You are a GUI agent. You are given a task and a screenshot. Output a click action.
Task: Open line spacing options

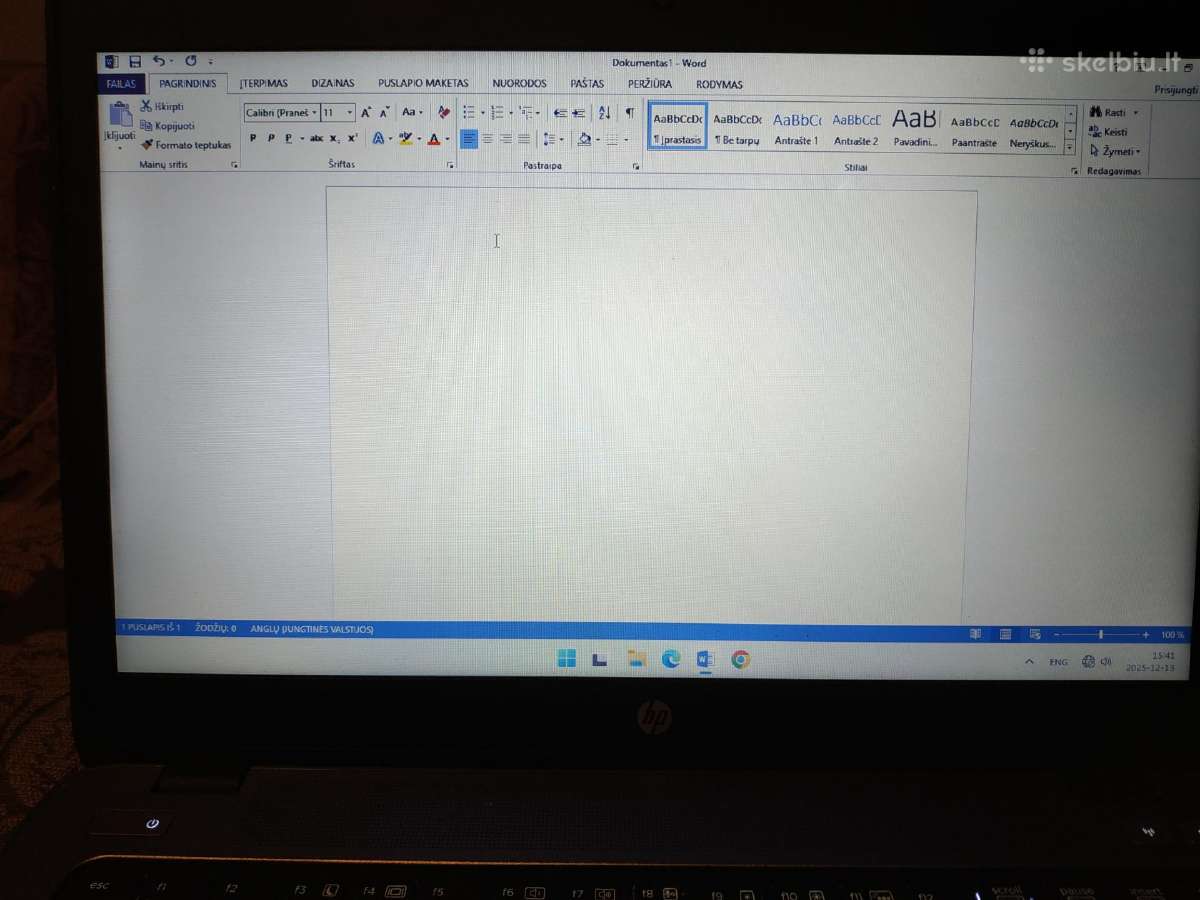click(550, 139)
